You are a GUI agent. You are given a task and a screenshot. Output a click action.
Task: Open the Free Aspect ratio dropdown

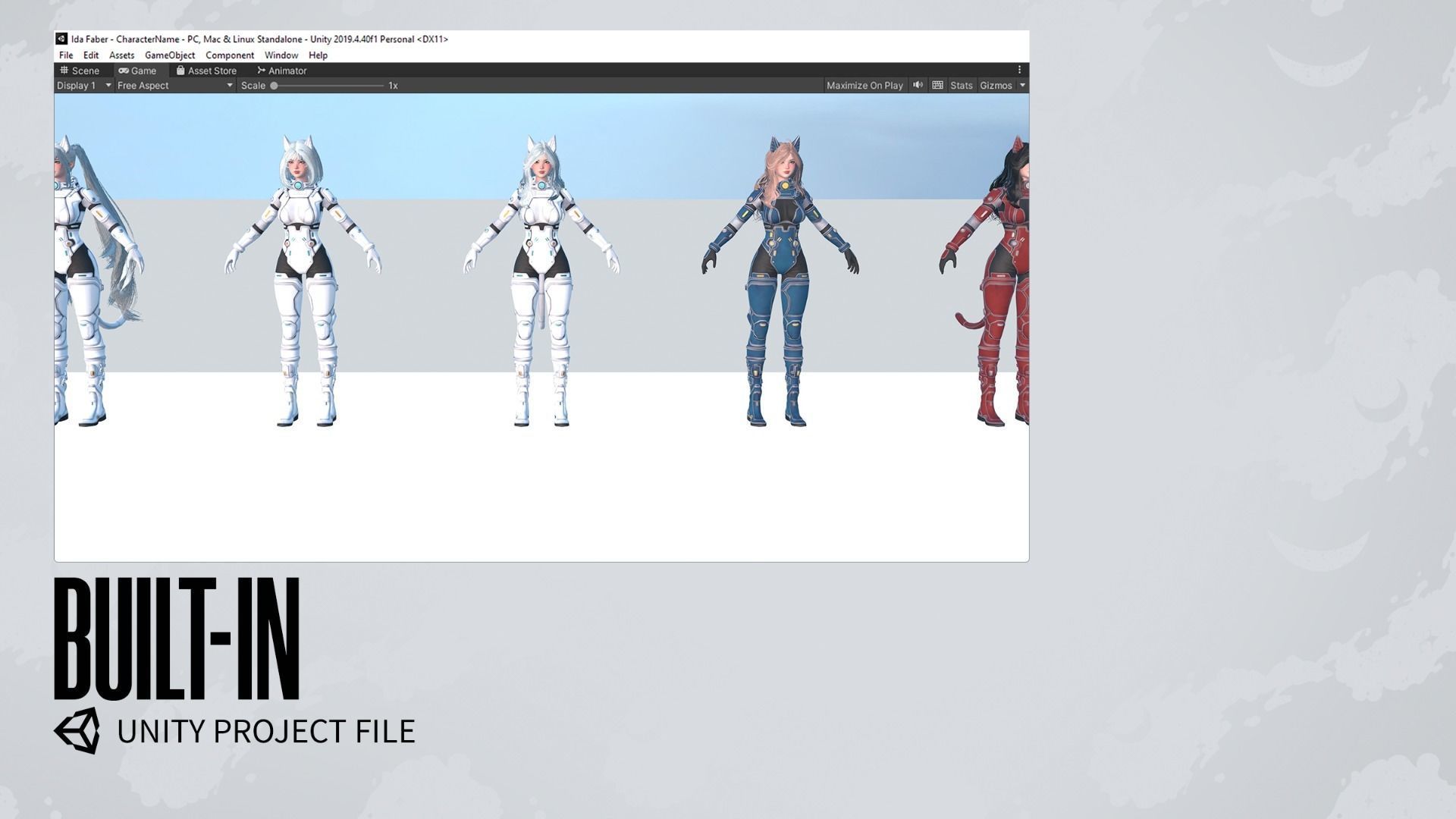pos(174,86)
